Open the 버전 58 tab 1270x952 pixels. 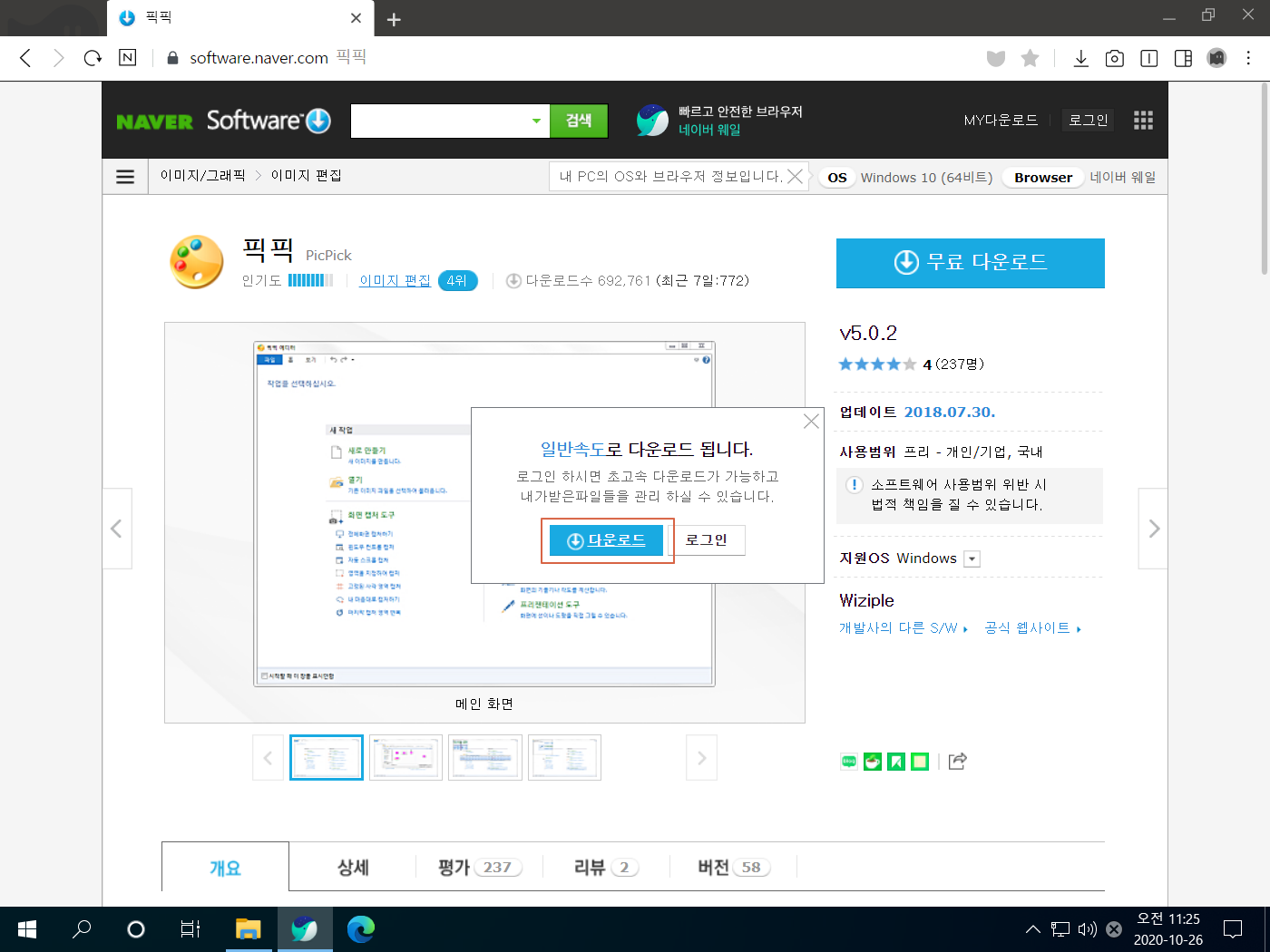[733, 868]
